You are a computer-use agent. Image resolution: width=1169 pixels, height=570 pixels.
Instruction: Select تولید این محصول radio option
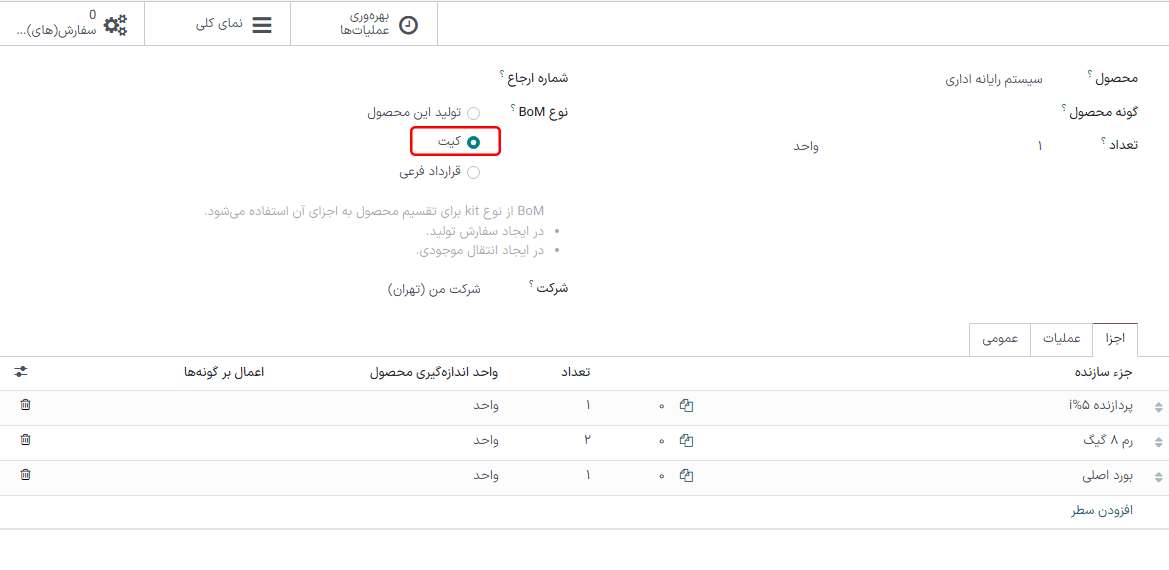(473, 113)
